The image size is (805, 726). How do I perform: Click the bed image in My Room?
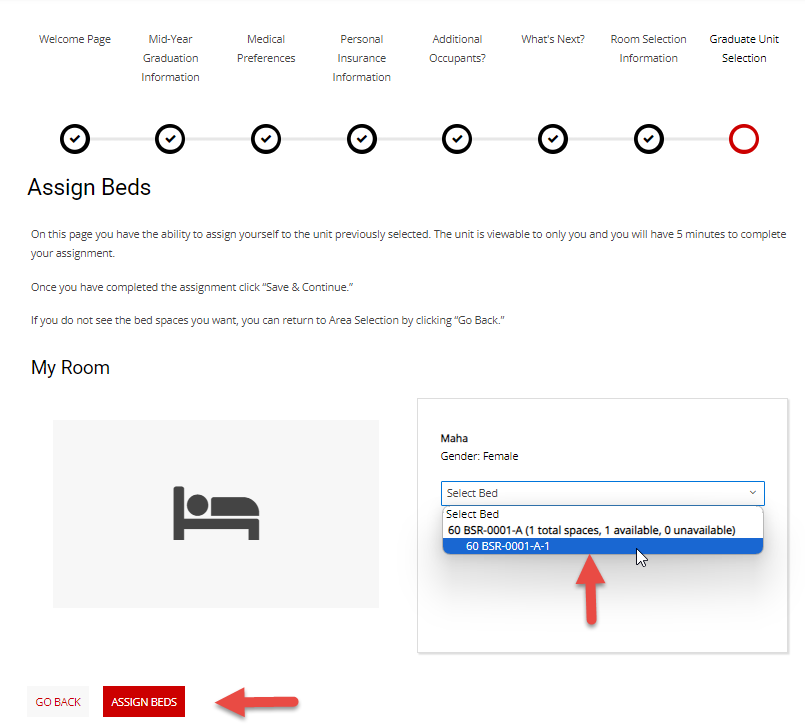click(216, 513)
